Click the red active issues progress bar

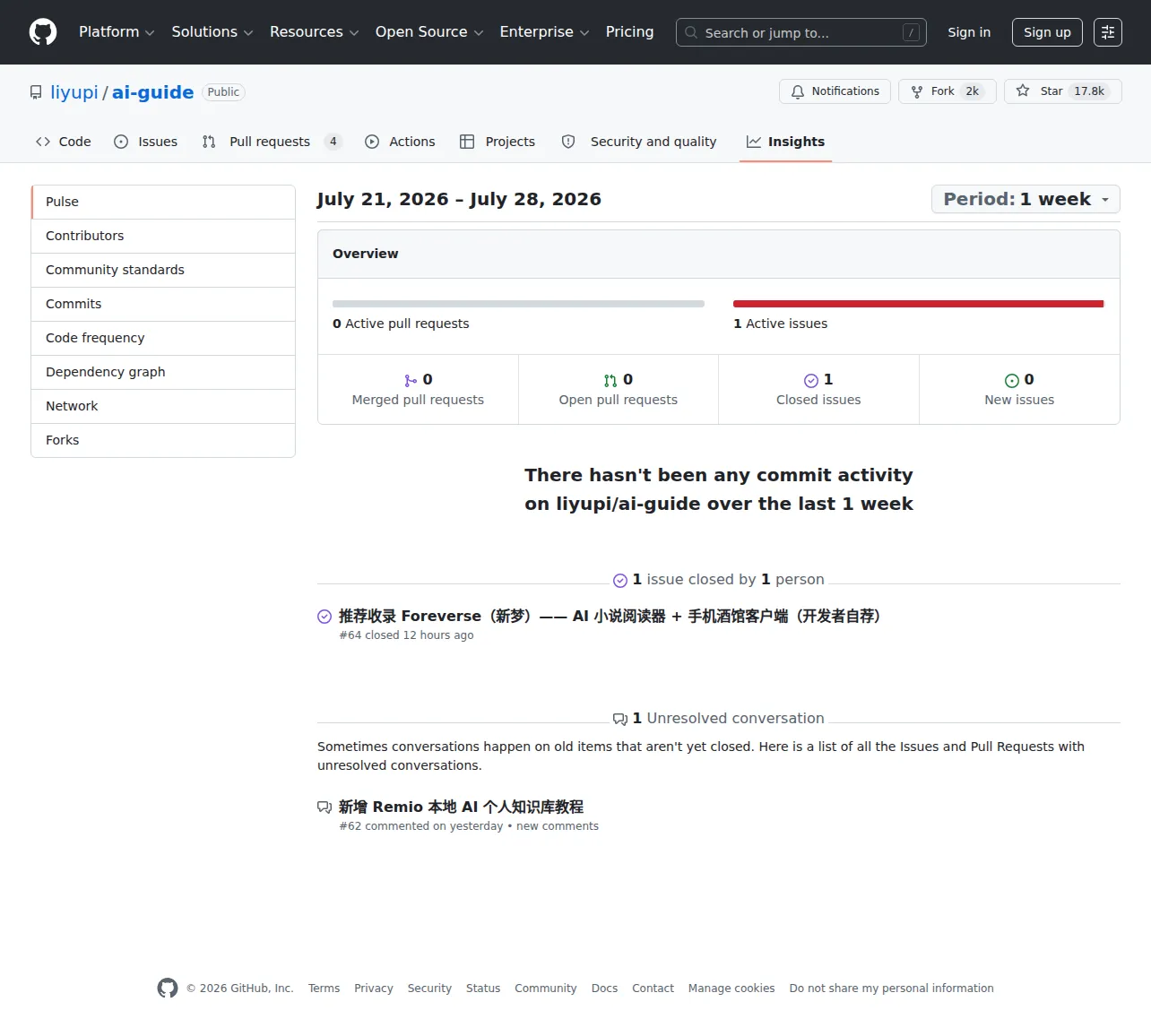919,304
